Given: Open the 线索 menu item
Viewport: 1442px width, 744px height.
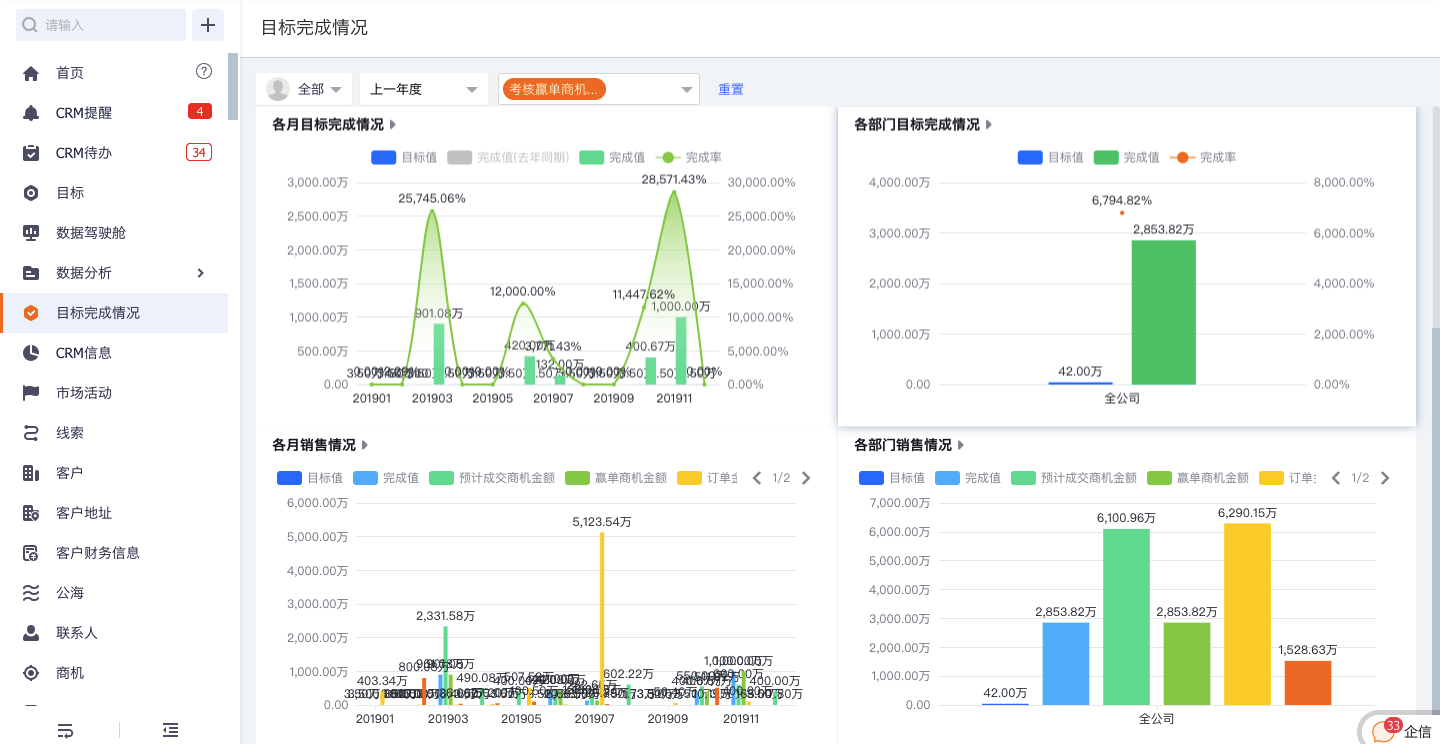Looking at the screenshot, I should point(114,433).
